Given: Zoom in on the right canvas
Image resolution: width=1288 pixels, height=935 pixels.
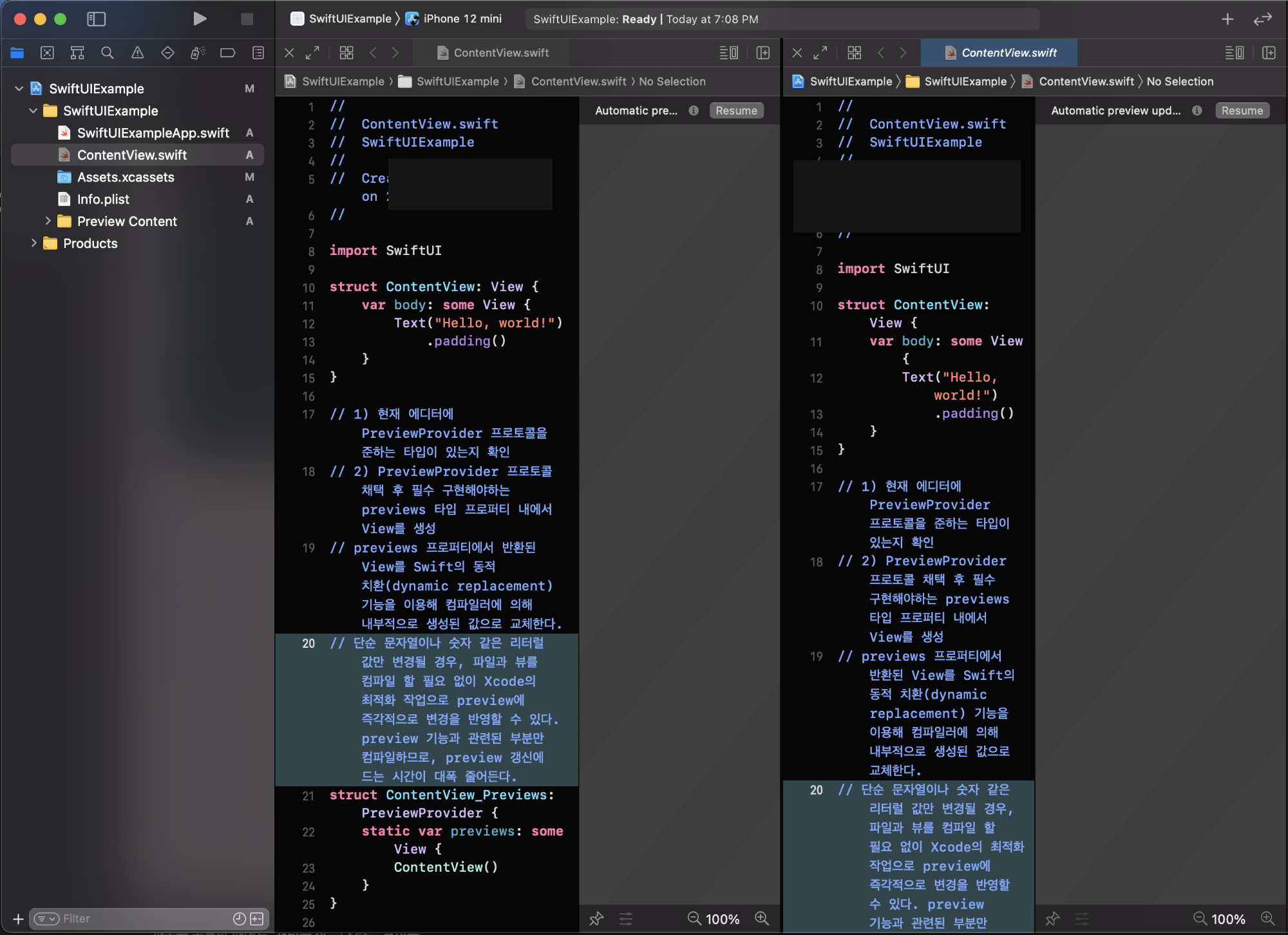Looking at the screenshot, I should 1267,919.
